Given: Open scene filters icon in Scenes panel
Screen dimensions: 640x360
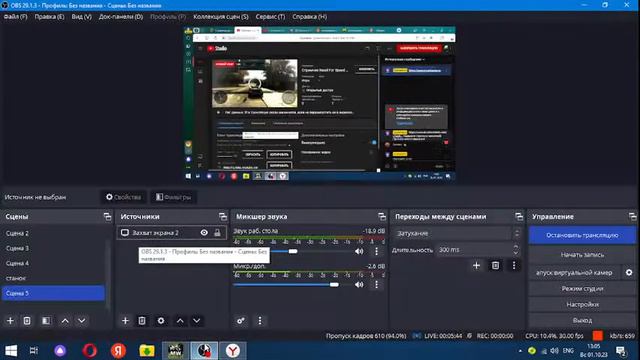Looking at the screenshot, I should [46, 321].
